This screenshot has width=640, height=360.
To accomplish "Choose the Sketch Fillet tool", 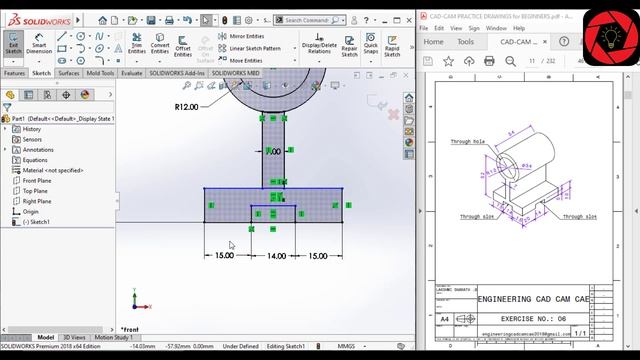I will point(99,61).
